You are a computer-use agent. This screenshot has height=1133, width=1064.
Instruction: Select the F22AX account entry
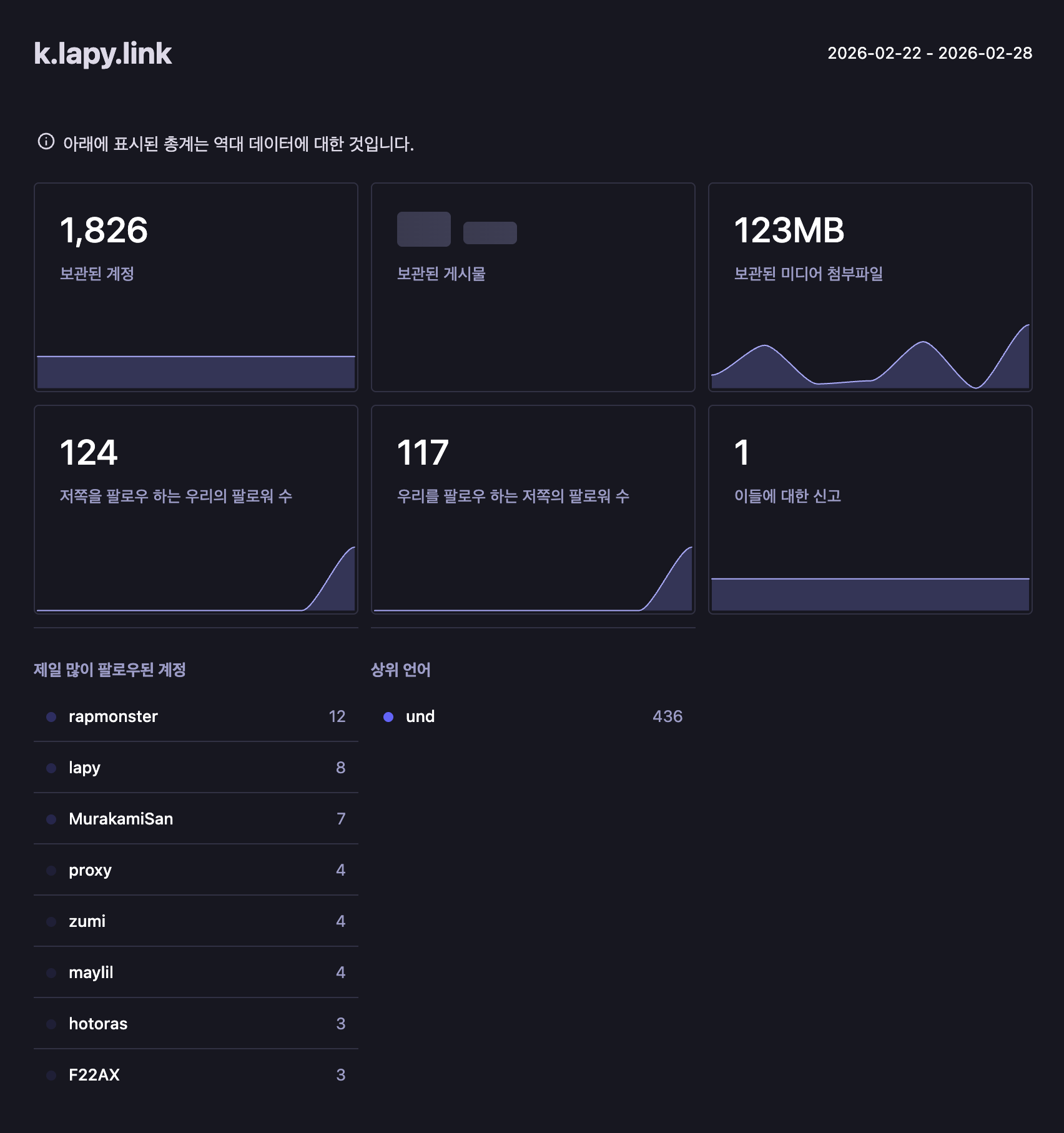94,1075
